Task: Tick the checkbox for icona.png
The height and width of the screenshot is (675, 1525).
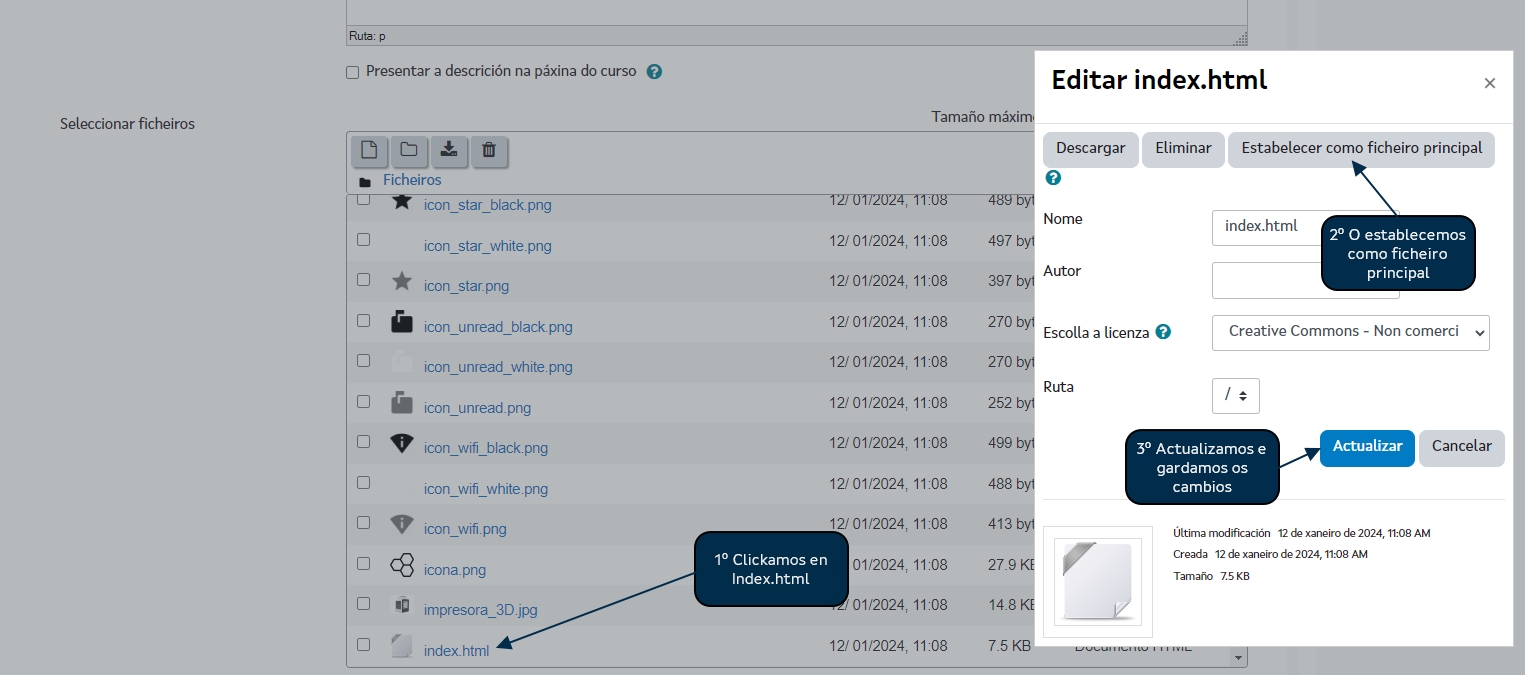Action: (364, 564)
